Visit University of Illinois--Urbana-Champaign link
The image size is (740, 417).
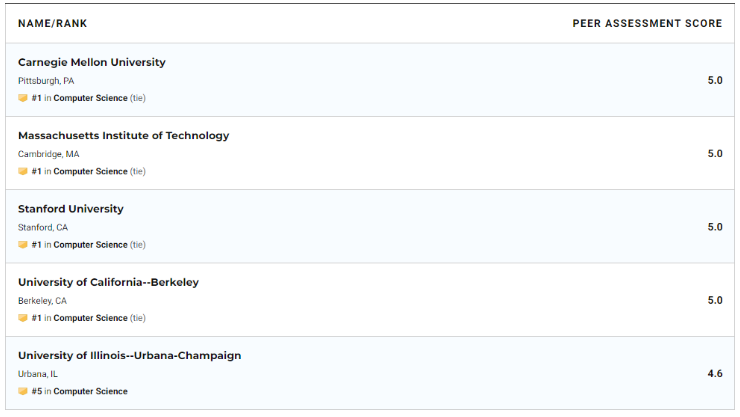[x=129, y=355]
